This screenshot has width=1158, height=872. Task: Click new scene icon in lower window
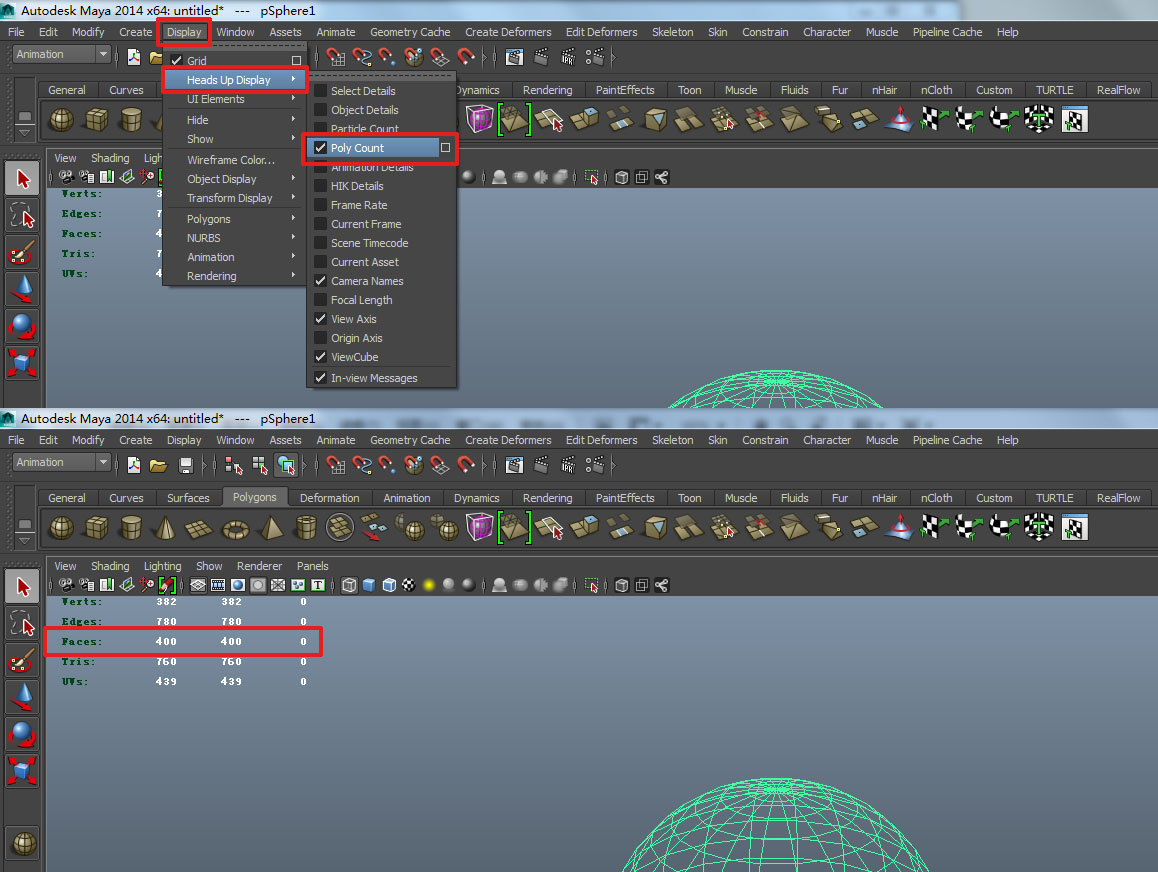pyautogui.click(x=134, y=465)
